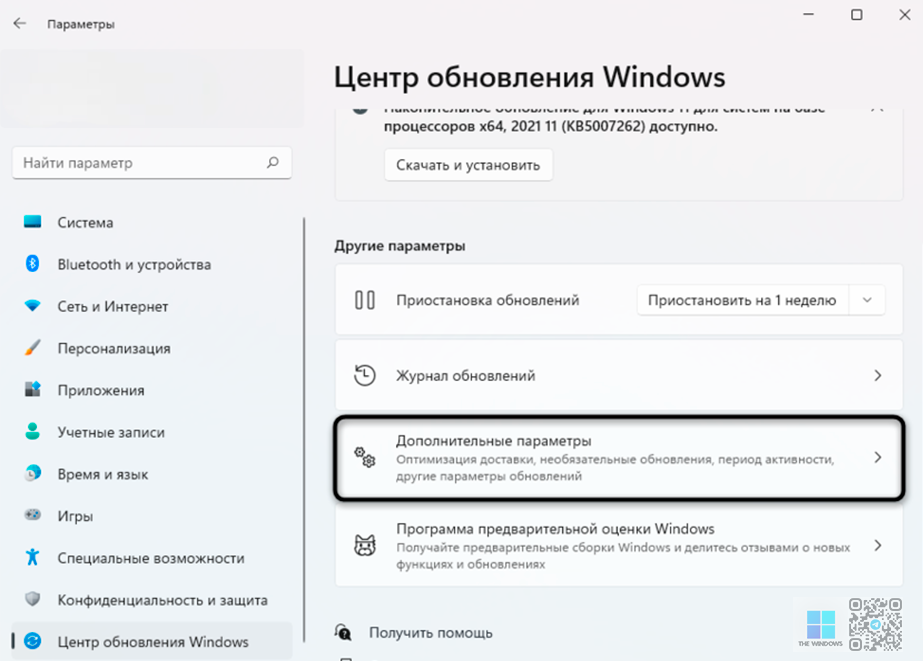Click the history clock icon for Журнал обновлений
923x661 pixels.
365,375
